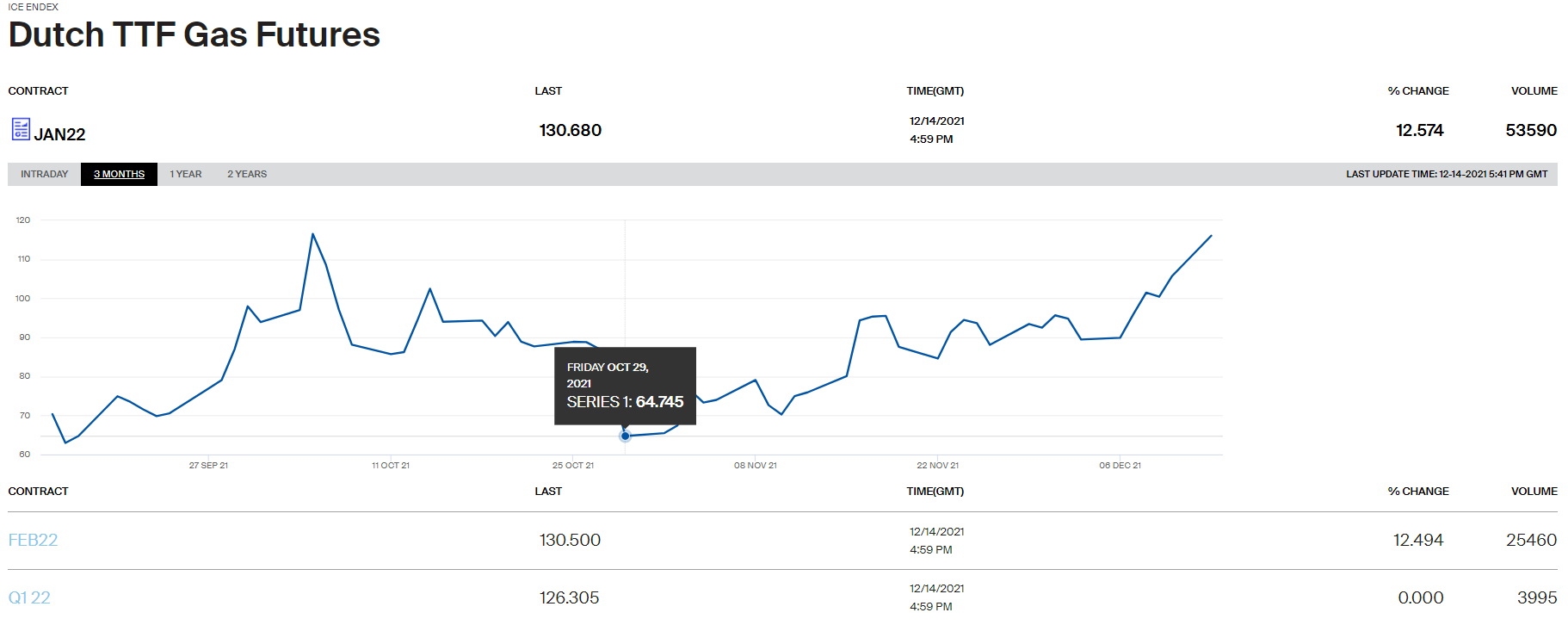
Task: Click the lower table CONTRACT header
Action: click(38, 492)
